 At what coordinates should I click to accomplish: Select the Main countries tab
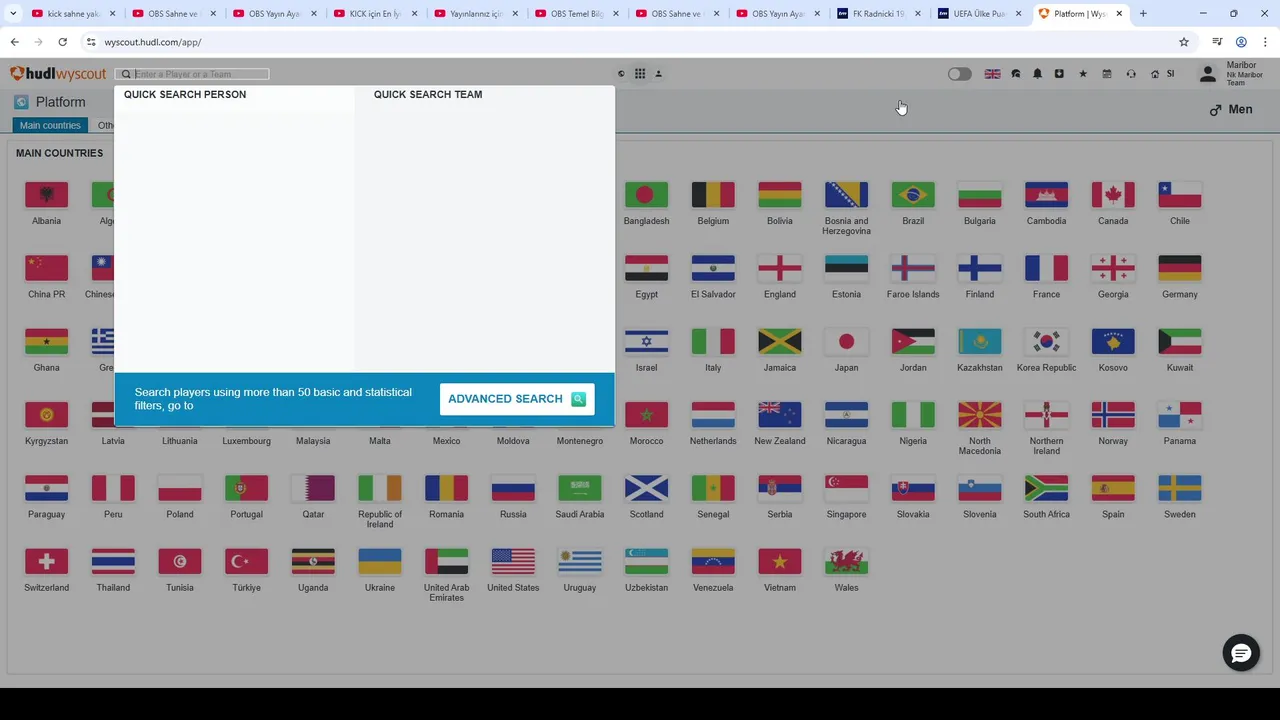point(50,125)
